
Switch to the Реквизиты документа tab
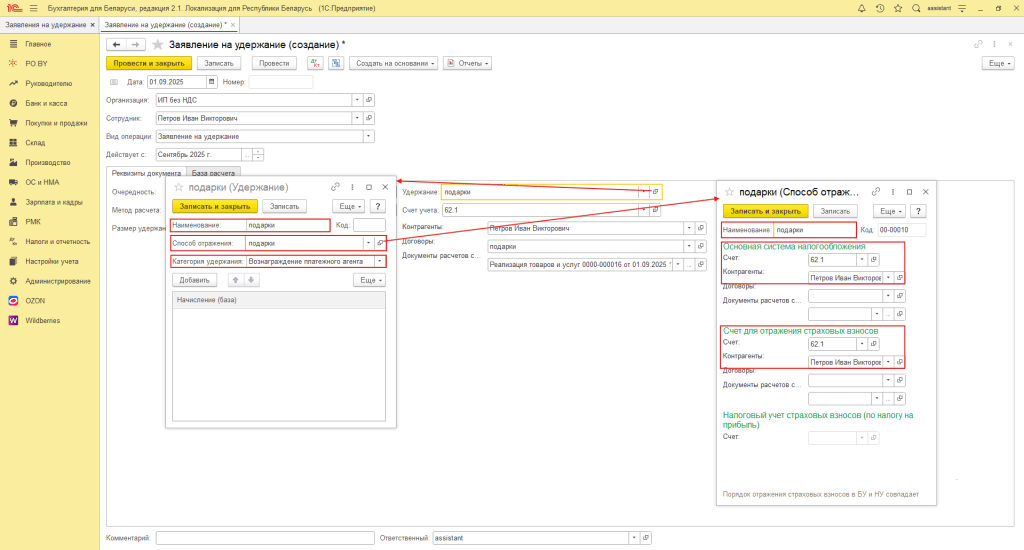point(146,173)
